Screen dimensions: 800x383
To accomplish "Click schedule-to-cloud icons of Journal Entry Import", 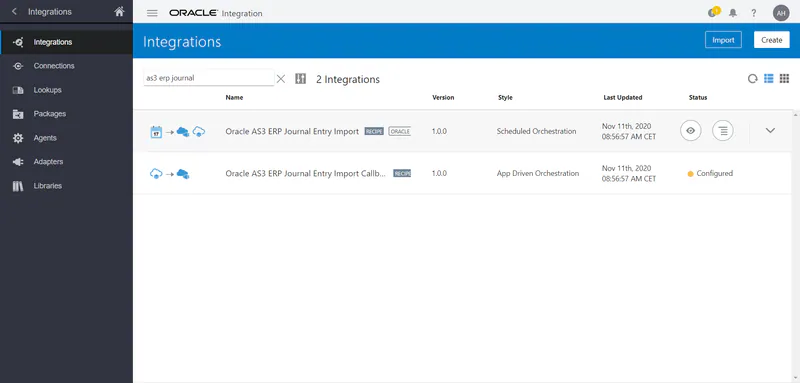I will pyautogui.click(x=178, y=132).
